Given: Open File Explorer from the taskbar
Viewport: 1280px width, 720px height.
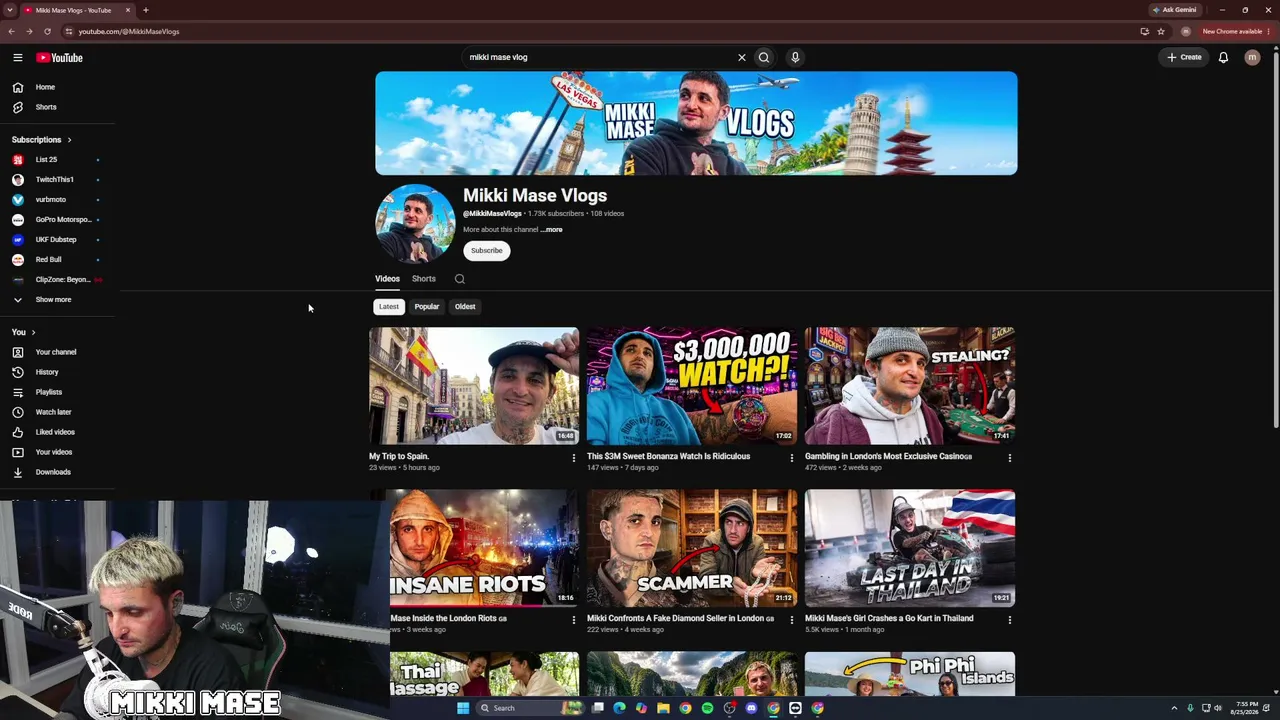Looking at the screenshot, I should pos(663,708).
